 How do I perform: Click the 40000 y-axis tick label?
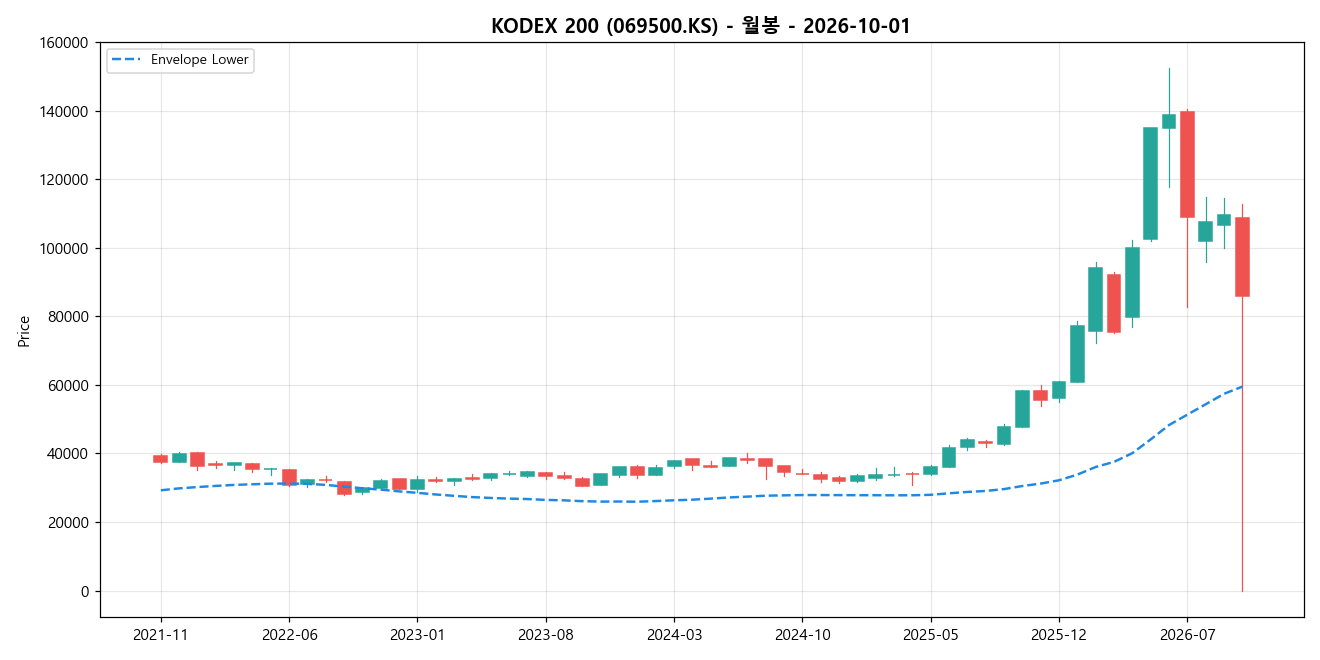point(69,454)
